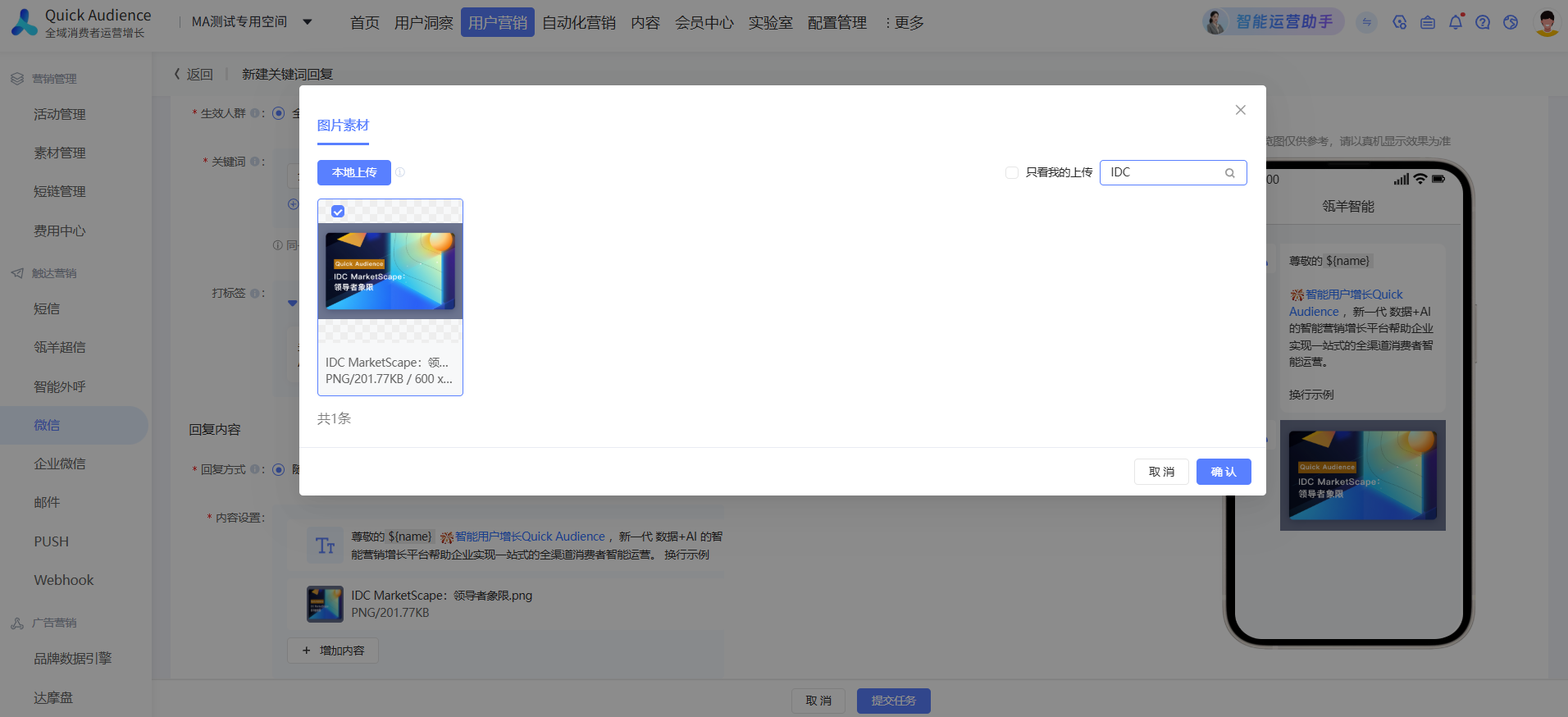1568x717 pixels.
Task: Open the 用户营销 menu
Action: [498, 23]
